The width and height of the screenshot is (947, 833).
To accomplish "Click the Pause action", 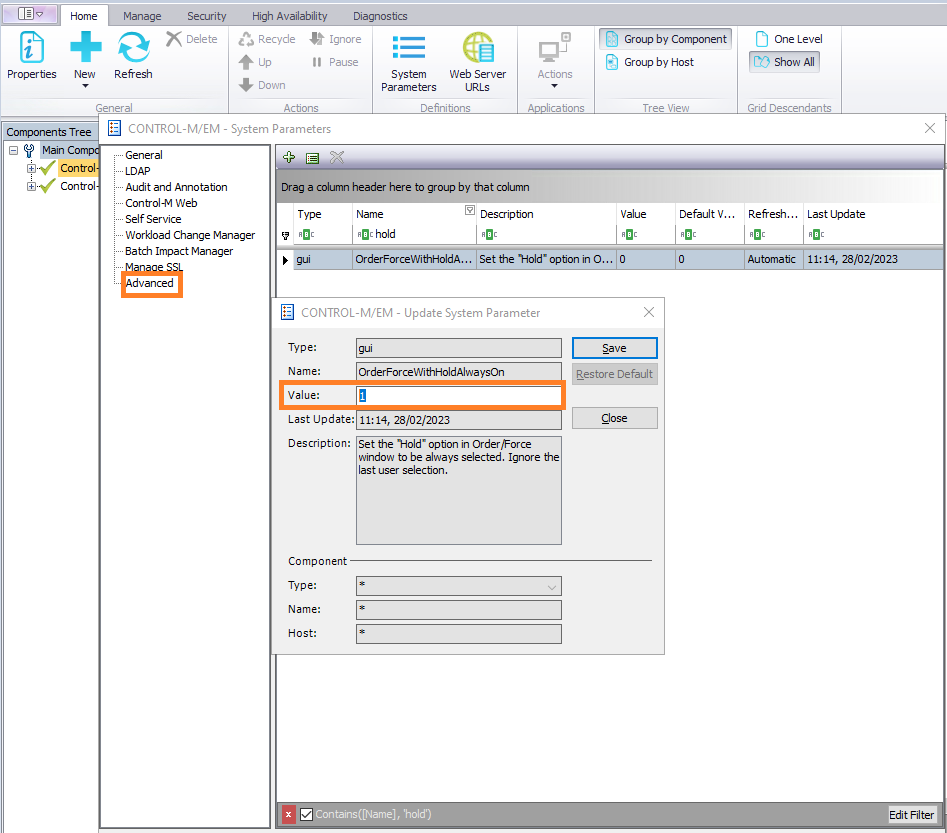I will pyautogui.click(x=335, y=62).
